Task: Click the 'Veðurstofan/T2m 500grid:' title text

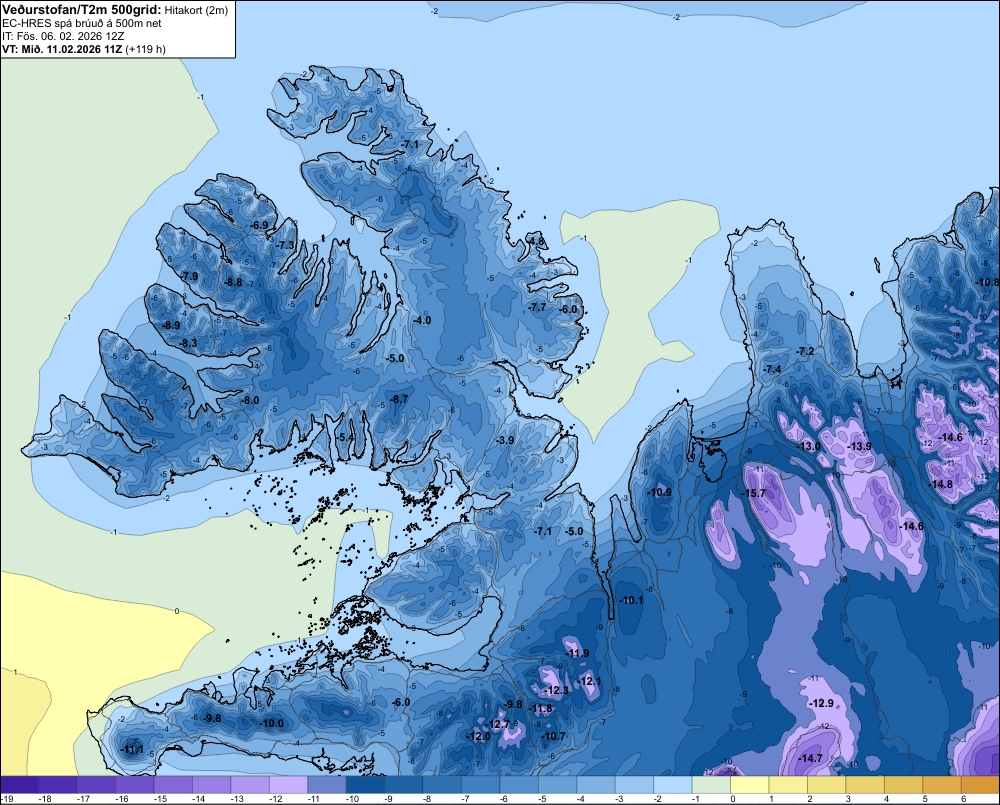Action: (x=82, y=10)
